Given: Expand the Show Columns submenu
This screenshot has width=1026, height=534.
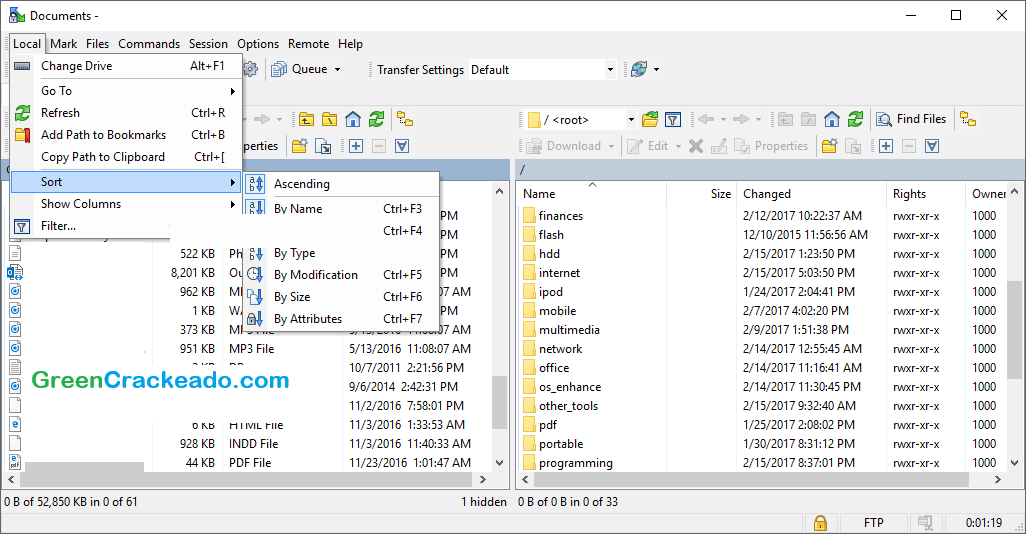Looking at the screenshot, I should [x=126, y=204].
